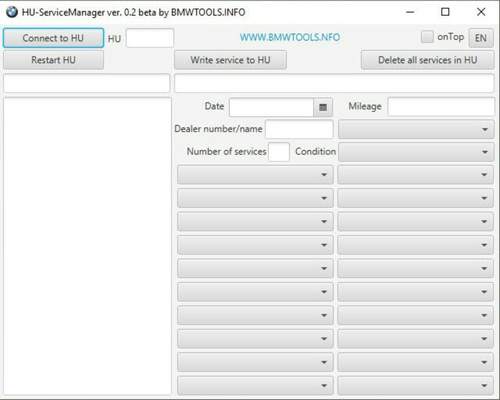The width and height of the screenshot is (500, 400).
Task: Open the date picker calendar icon
Action: click(x=323, y=107)
